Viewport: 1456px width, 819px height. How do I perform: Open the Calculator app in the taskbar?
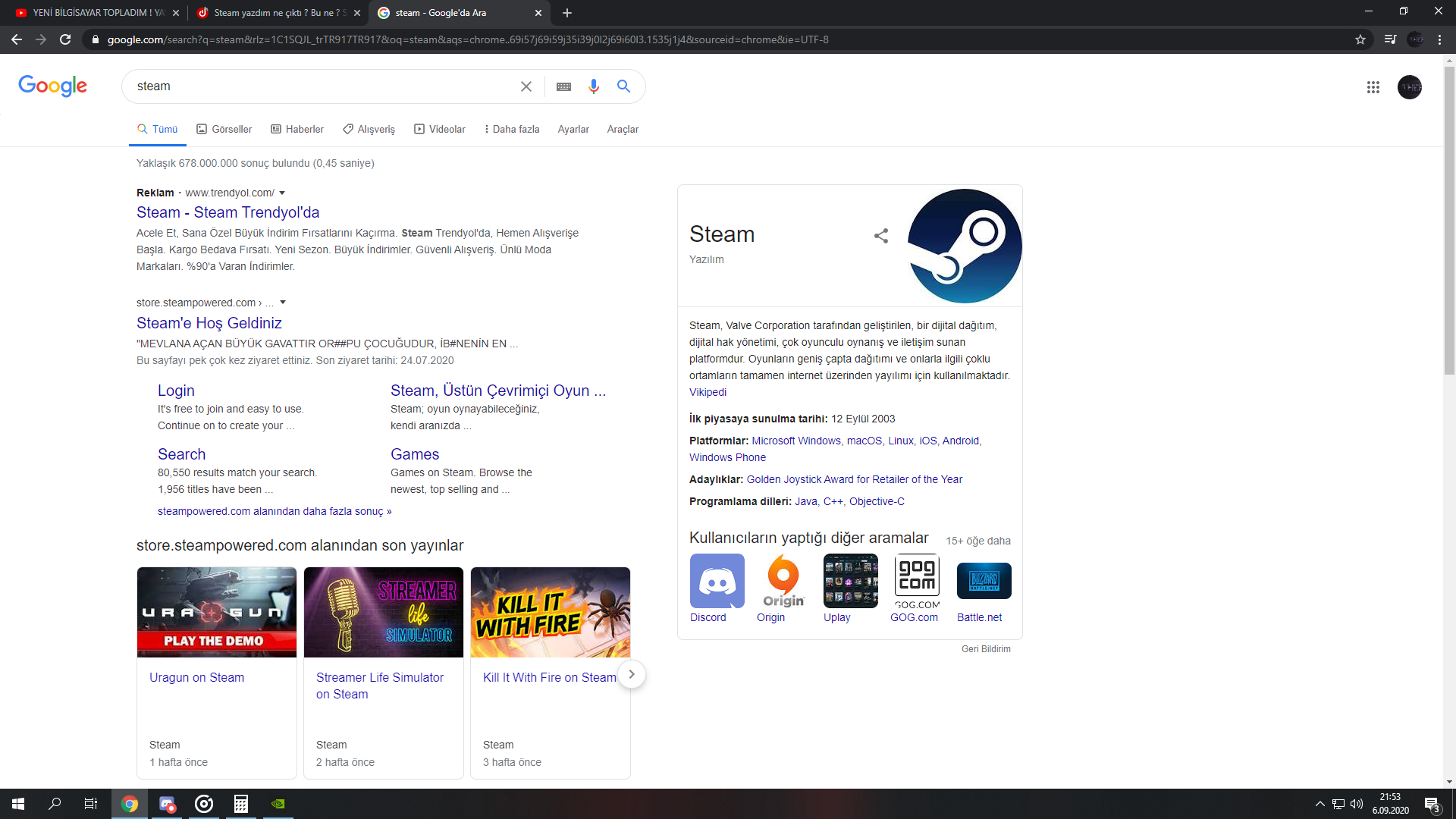(x=241, y=804)
